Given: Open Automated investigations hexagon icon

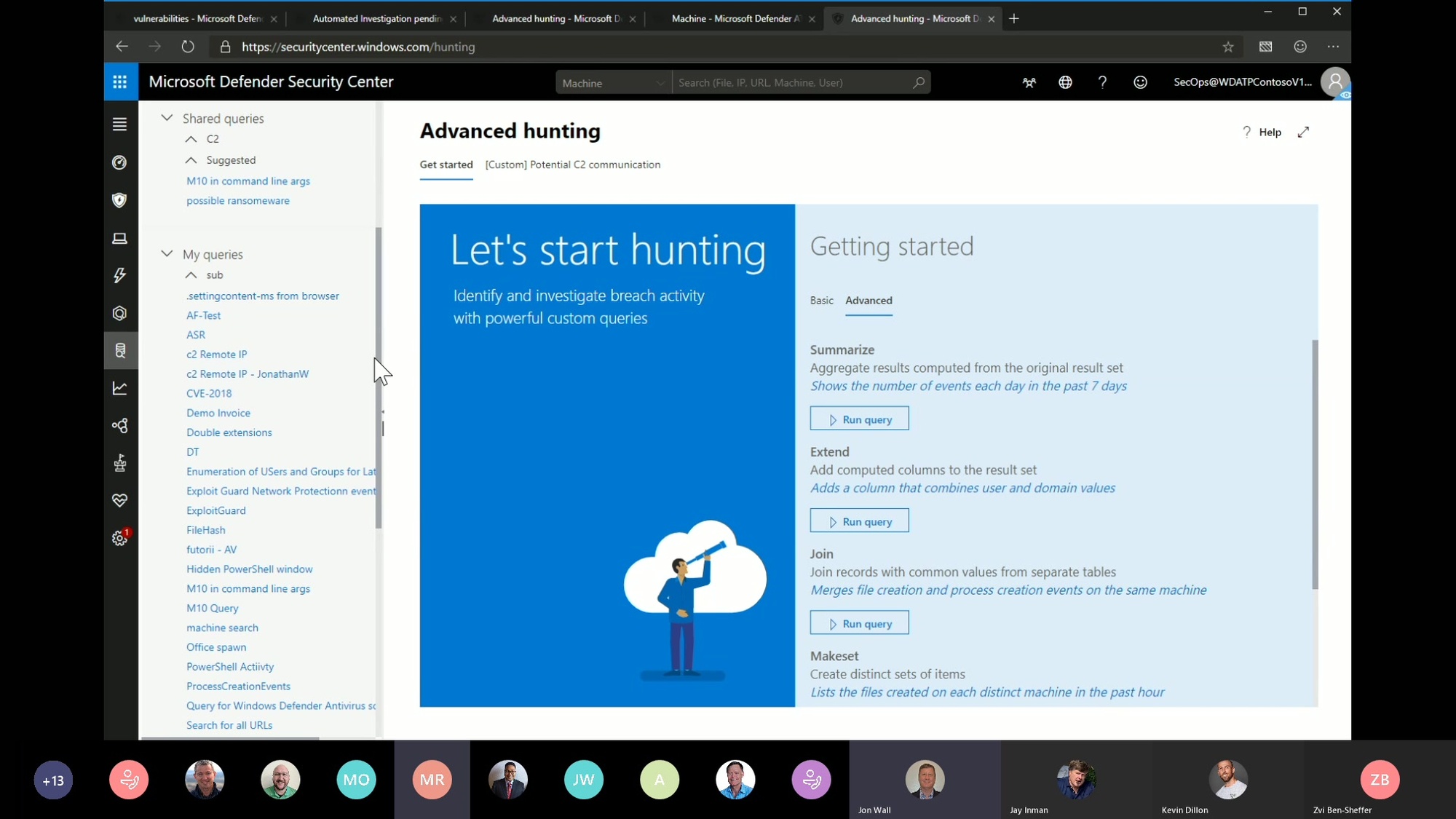Looking at the screenshot, I should pyautogui.click(x=120, y=313).
